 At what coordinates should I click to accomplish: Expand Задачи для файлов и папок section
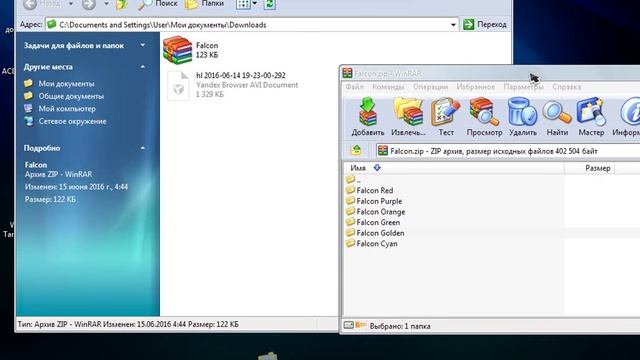[x=142, y=45]
